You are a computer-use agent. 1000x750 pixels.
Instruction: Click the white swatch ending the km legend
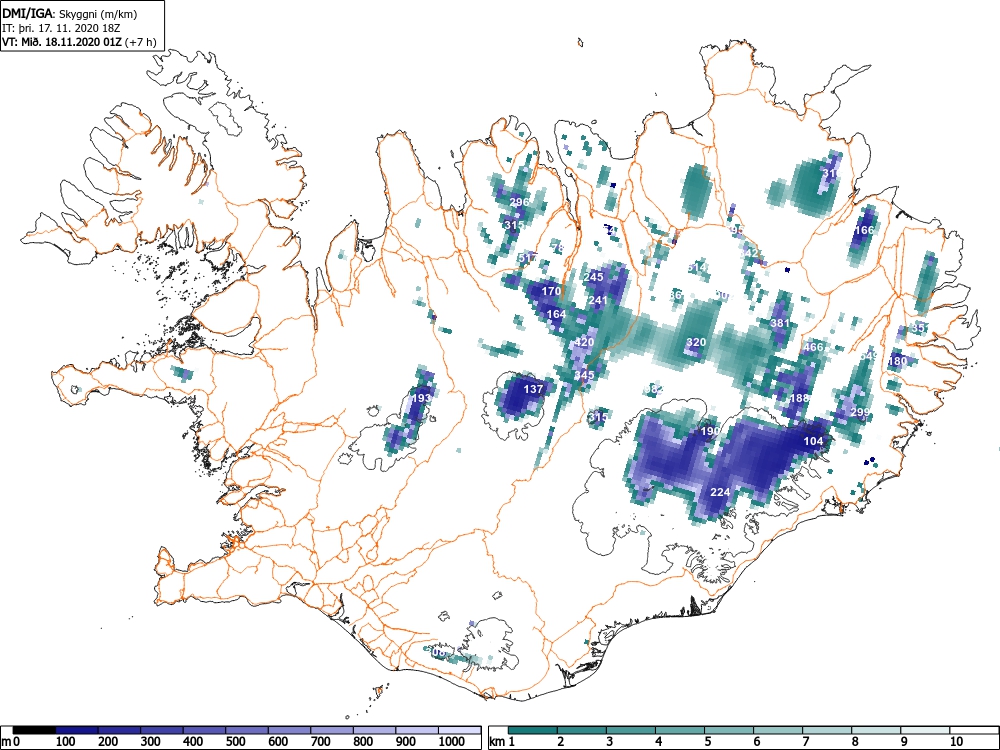[973, 730]
